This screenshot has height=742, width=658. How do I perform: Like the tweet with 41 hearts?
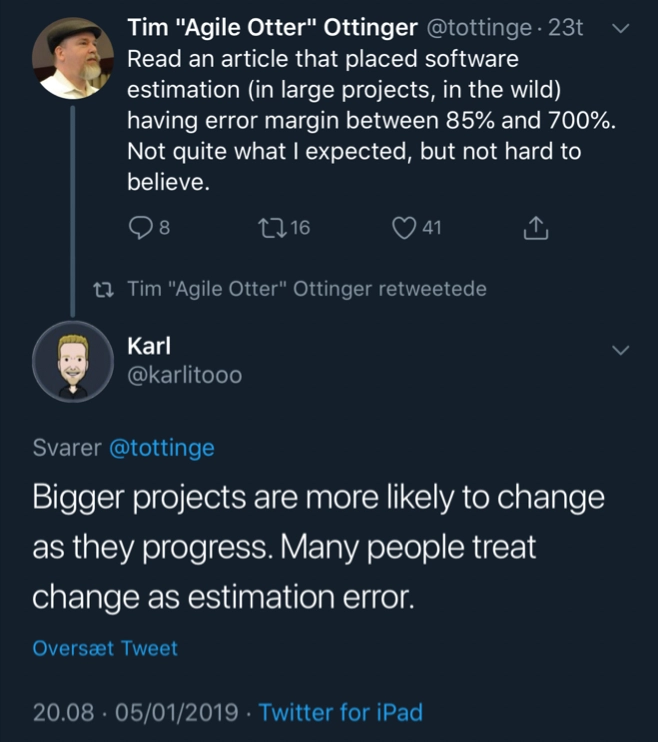point(404,228)
